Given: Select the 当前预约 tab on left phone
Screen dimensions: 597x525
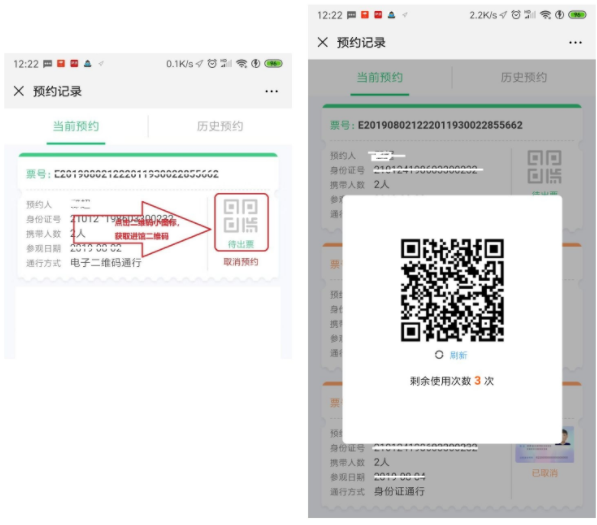Looking at the screenshot, I should tap(76, 126).
